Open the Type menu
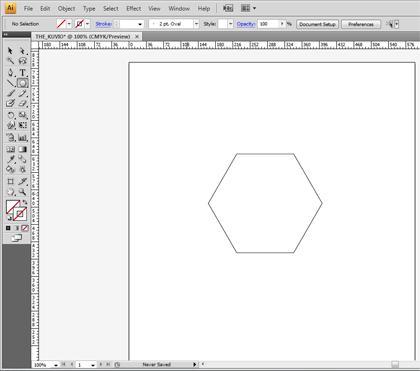The width and height of the screenshot is (420, 371). 89,8
